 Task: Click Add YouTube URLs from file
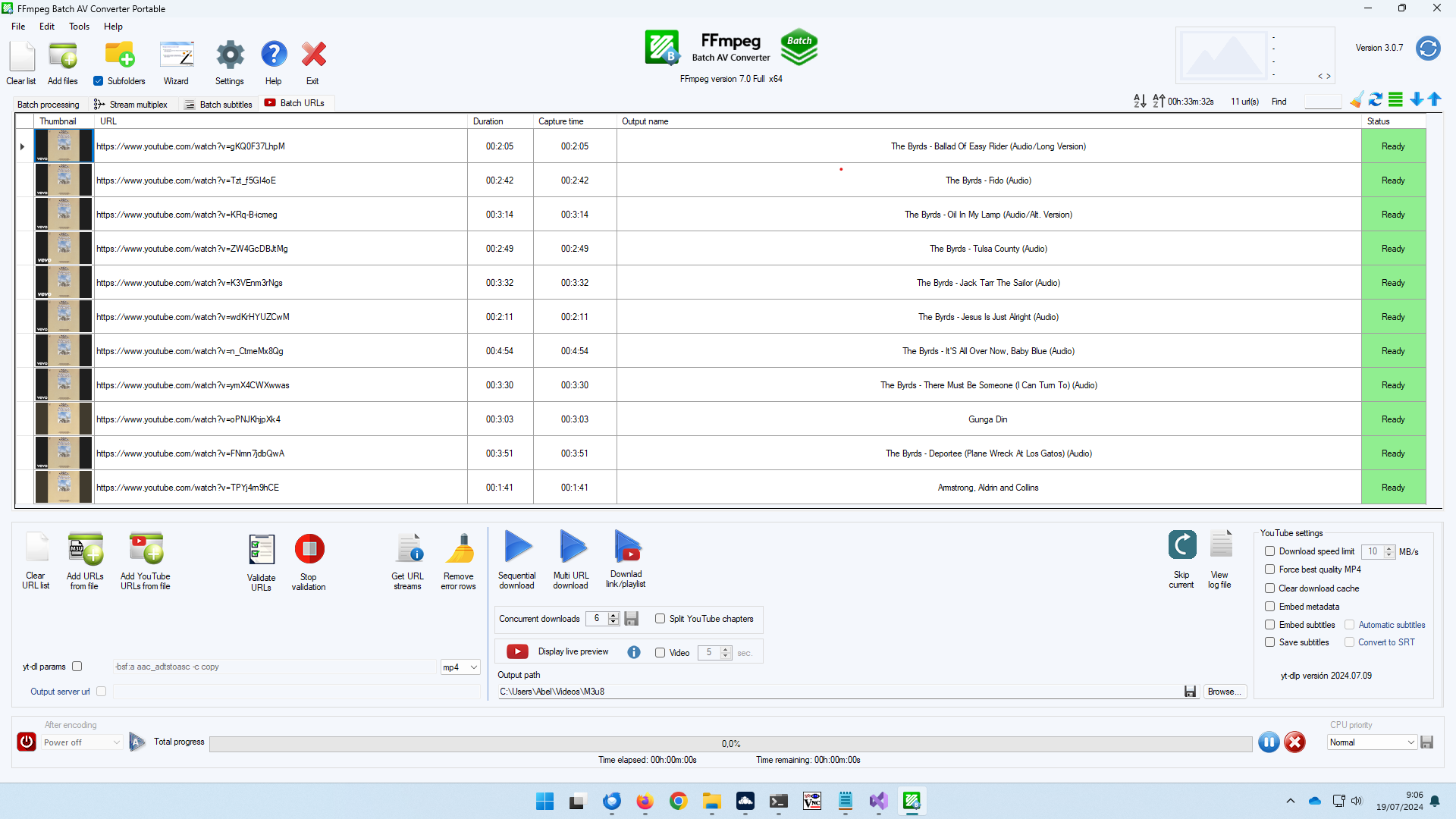coord(146,549)
